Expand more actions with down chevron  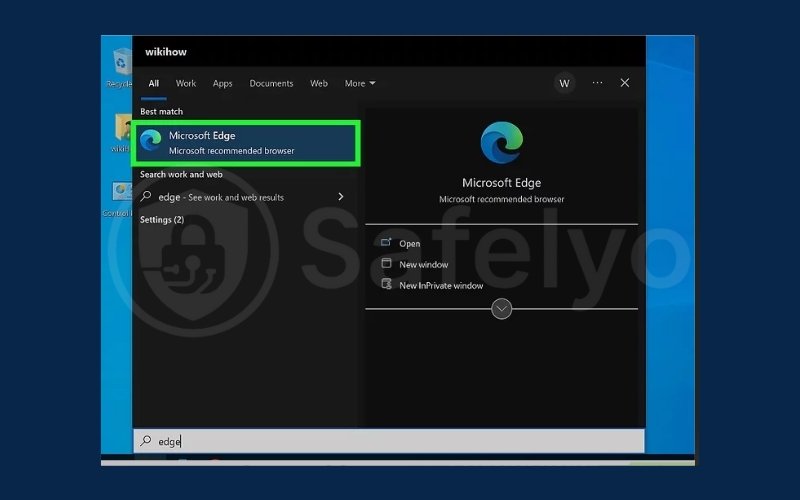(502, 309)
